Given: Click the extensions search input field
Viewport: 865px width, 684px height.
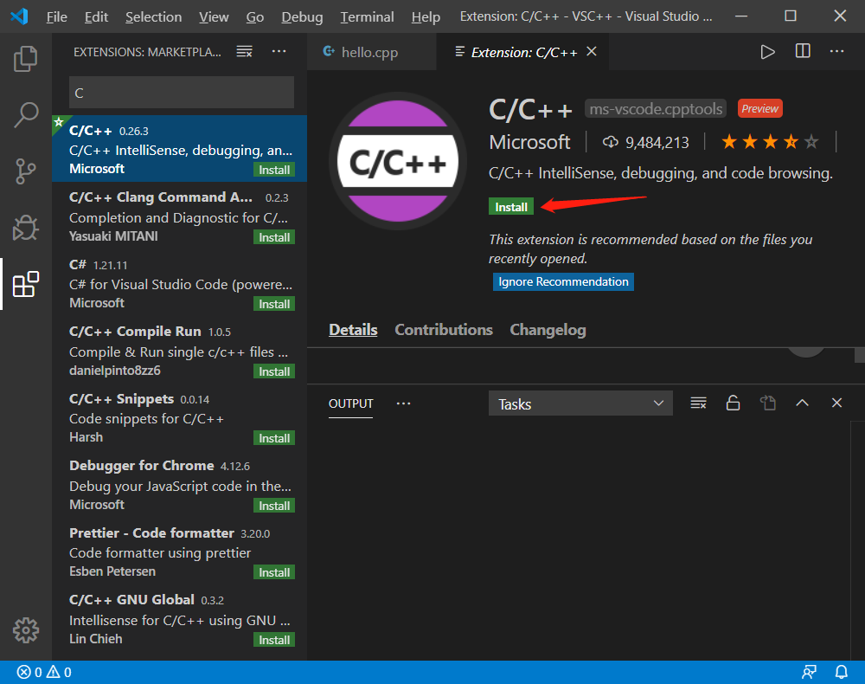Looking at the screenshot, I should 181,93.
